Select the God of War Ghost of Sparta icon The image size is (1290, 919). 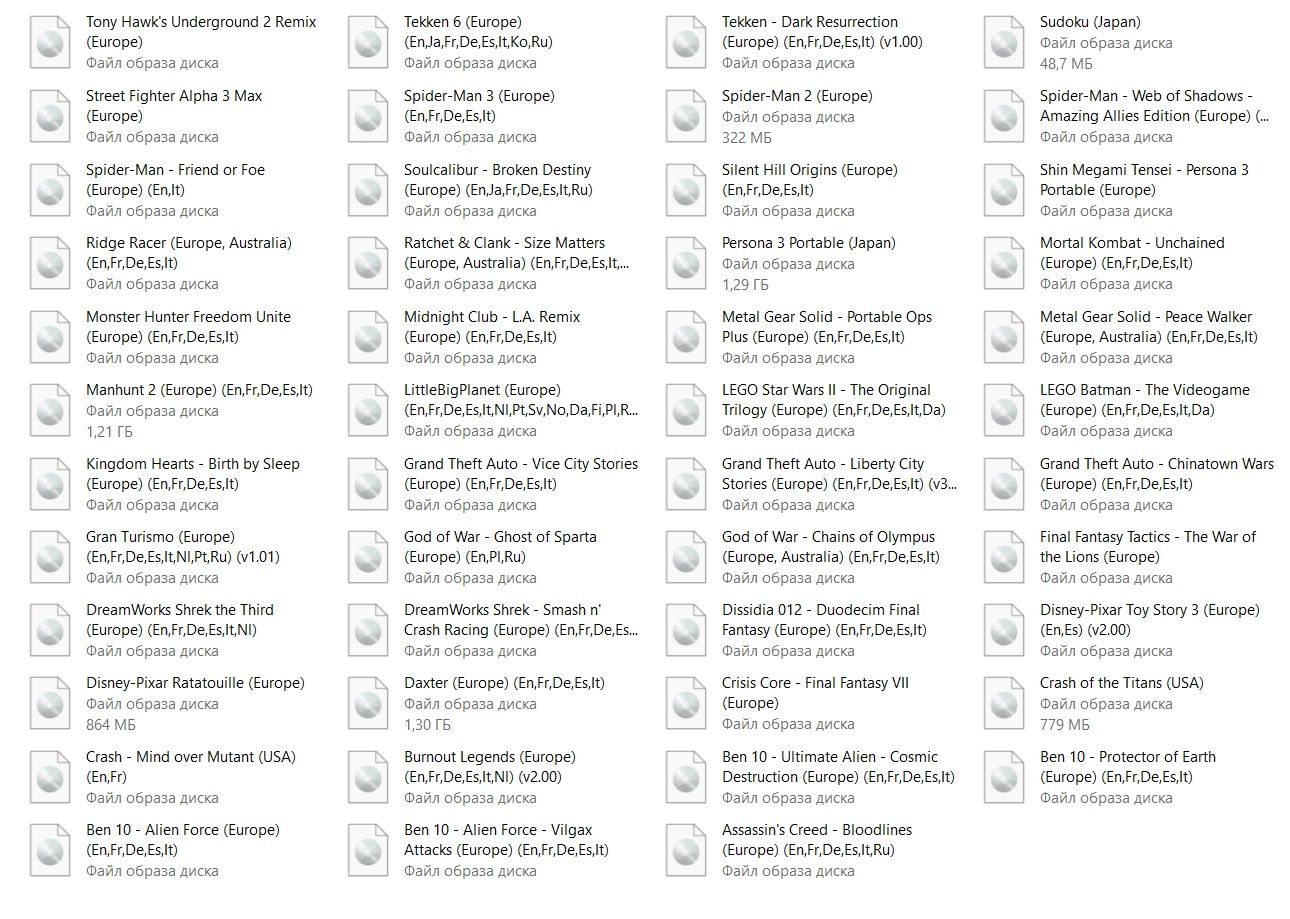pos(368,557)
